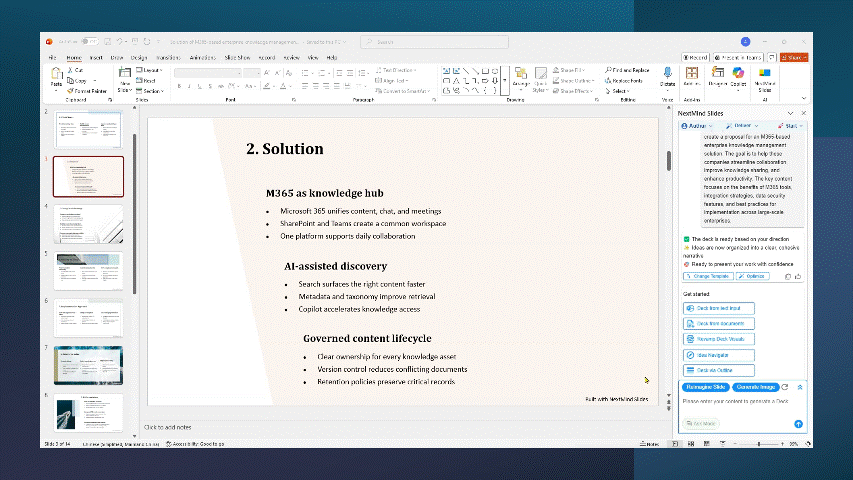This screenshot has width=853, height=480.
Task: Toggle Underline formatting
Action: [x=200, y=86]
